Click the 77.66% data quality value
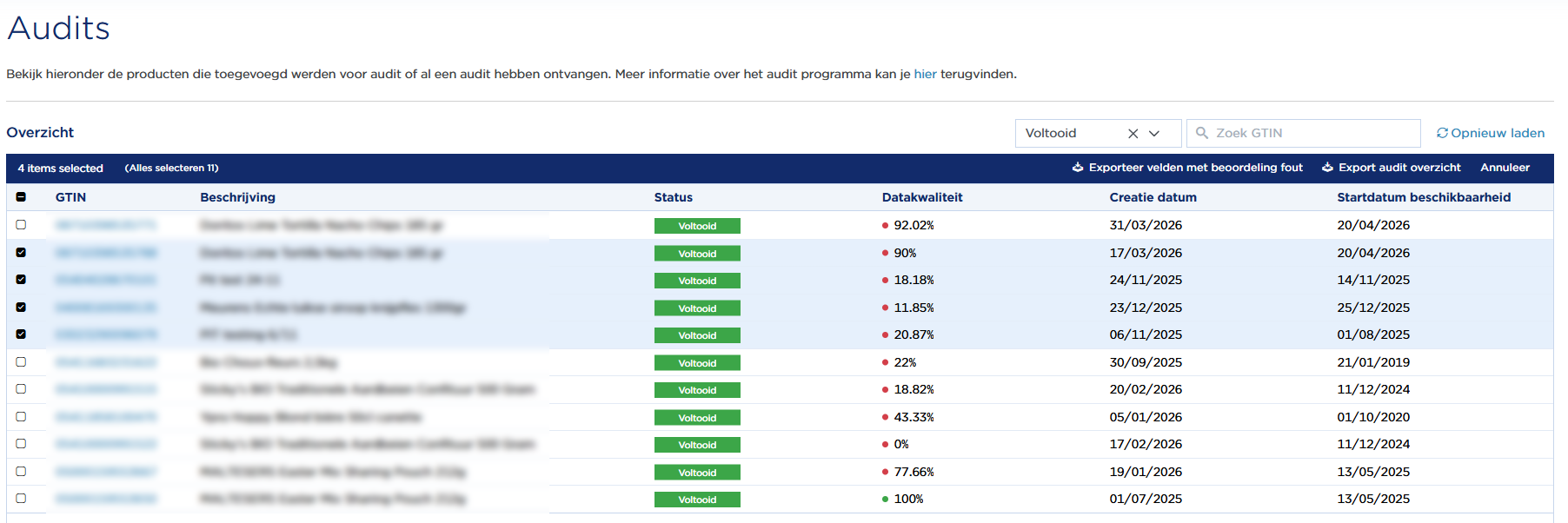The width and height of the screenshot is (1568, 523). (914, 472)
